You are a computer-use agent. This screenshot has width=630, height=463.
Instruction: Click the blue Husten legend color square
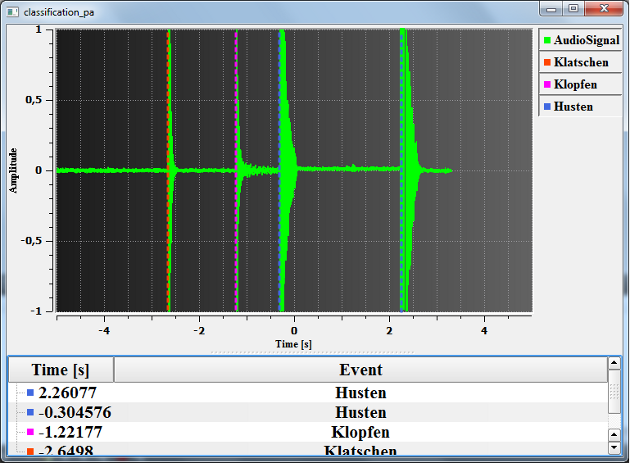[x=547, y=107]
